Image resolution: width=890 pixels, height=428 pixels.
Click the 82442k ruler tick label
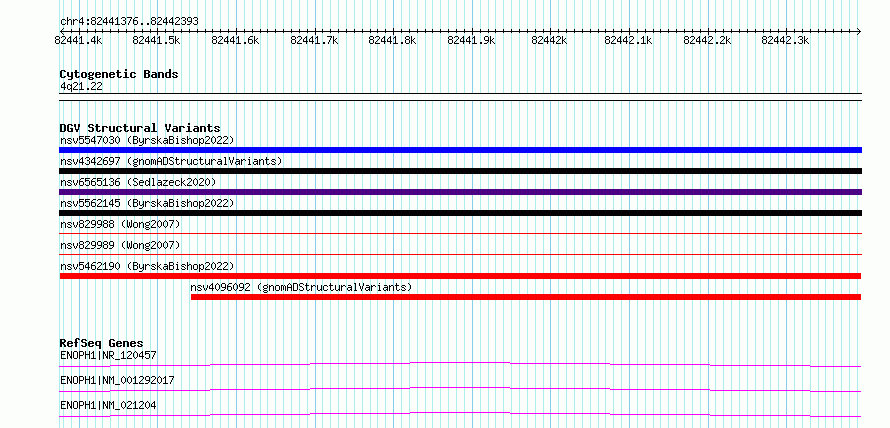coord(549,41)
